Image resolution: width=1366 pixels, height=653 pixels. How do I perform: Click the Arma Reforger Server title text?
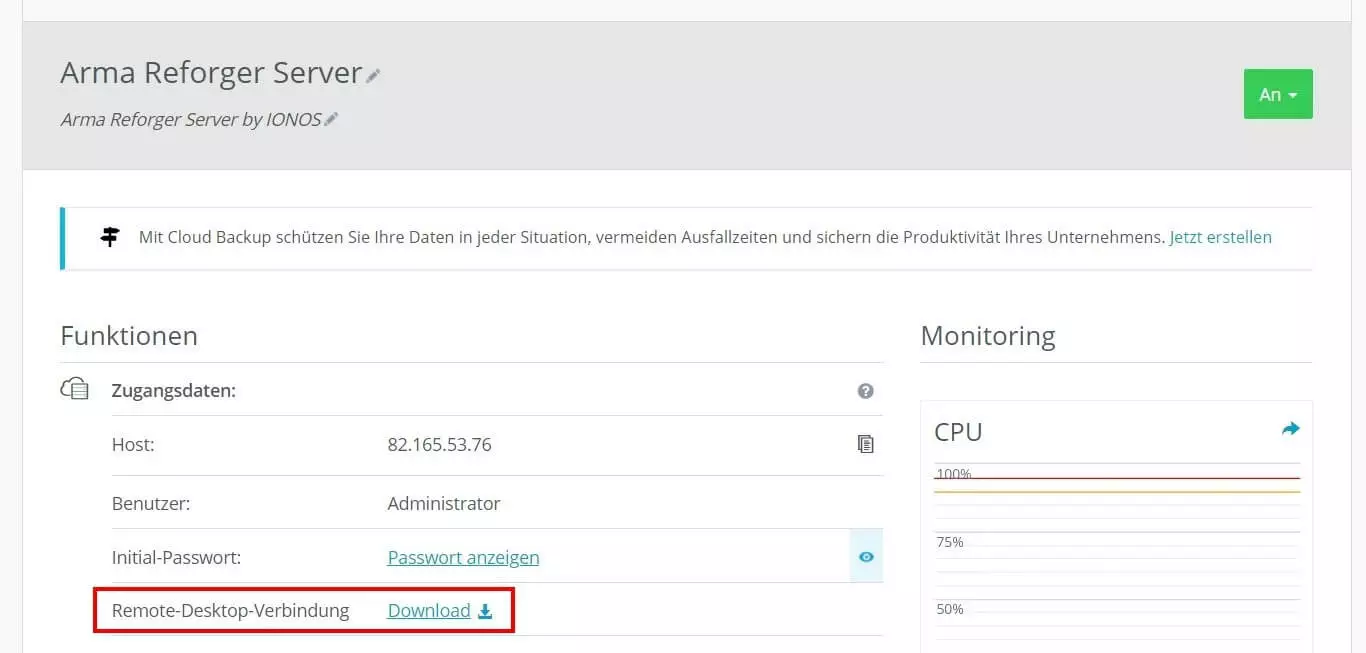coord(210,73)
